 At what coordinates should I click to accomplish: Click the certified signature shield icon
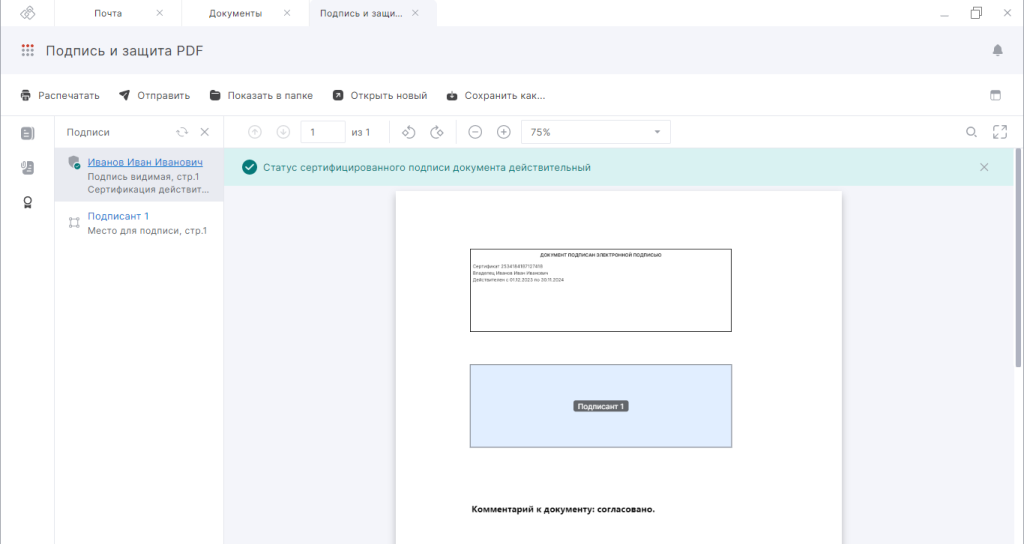click(74, 163)
